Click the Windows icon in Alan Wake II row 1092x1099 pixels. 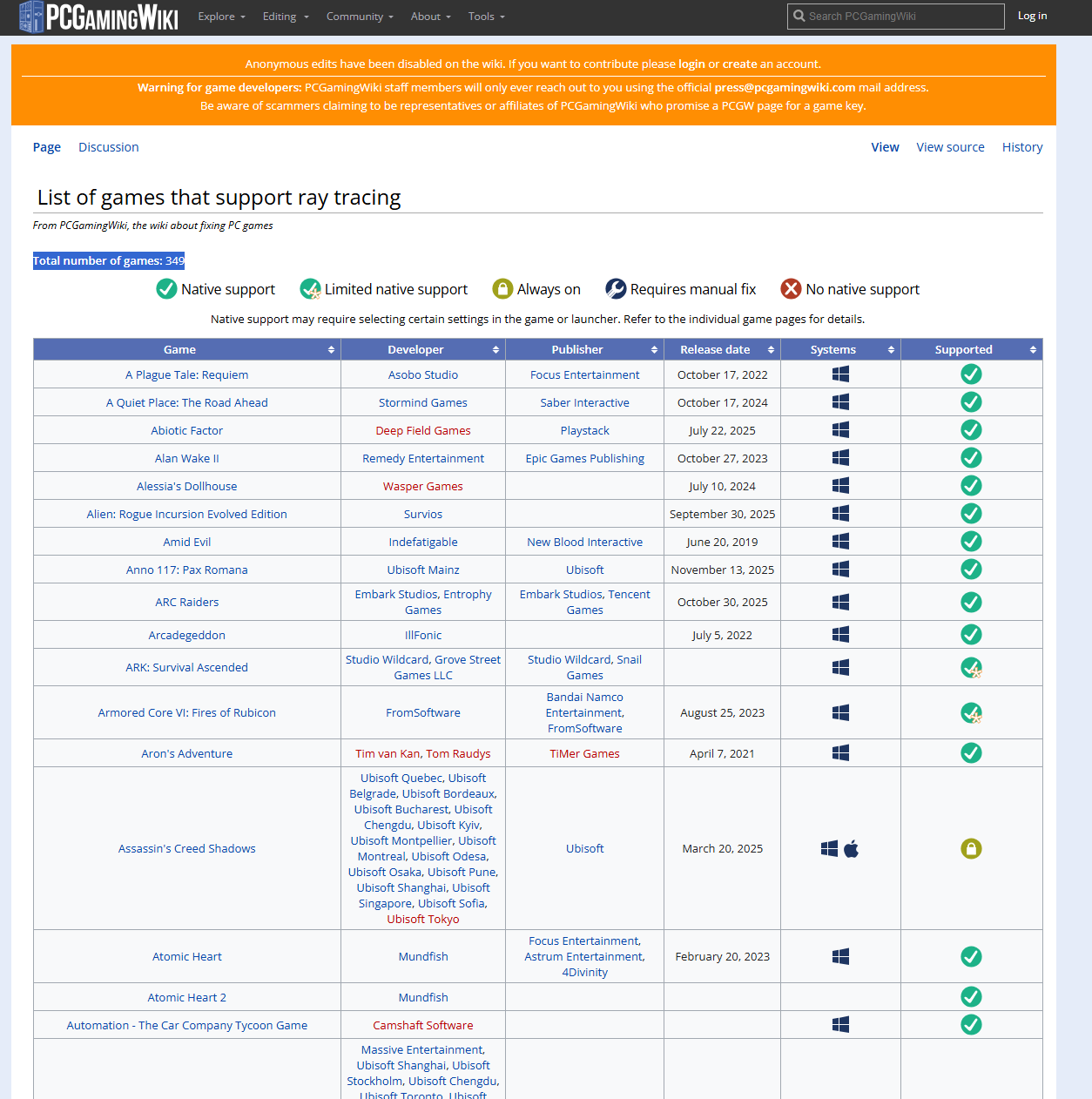[840, 458]
